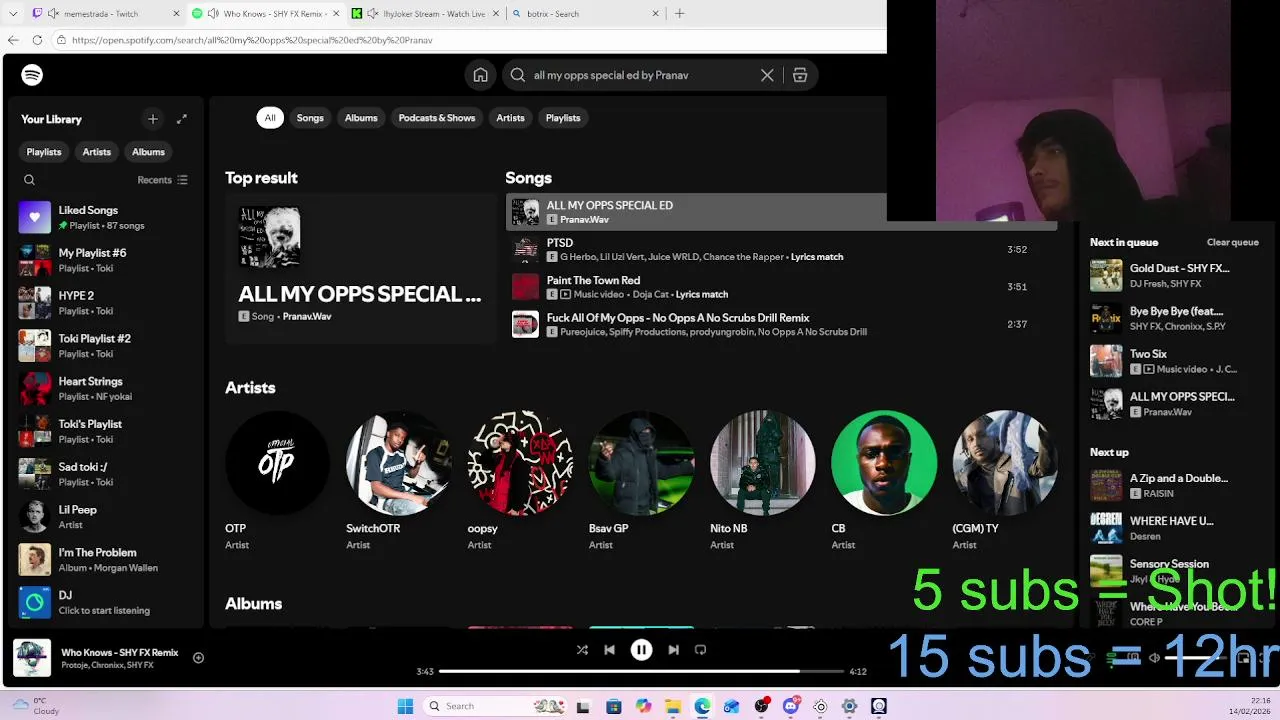This screenshot has width=1280, height=720.
Task: Open the weather widget showing Cloudy
Action: pos(36,706)
